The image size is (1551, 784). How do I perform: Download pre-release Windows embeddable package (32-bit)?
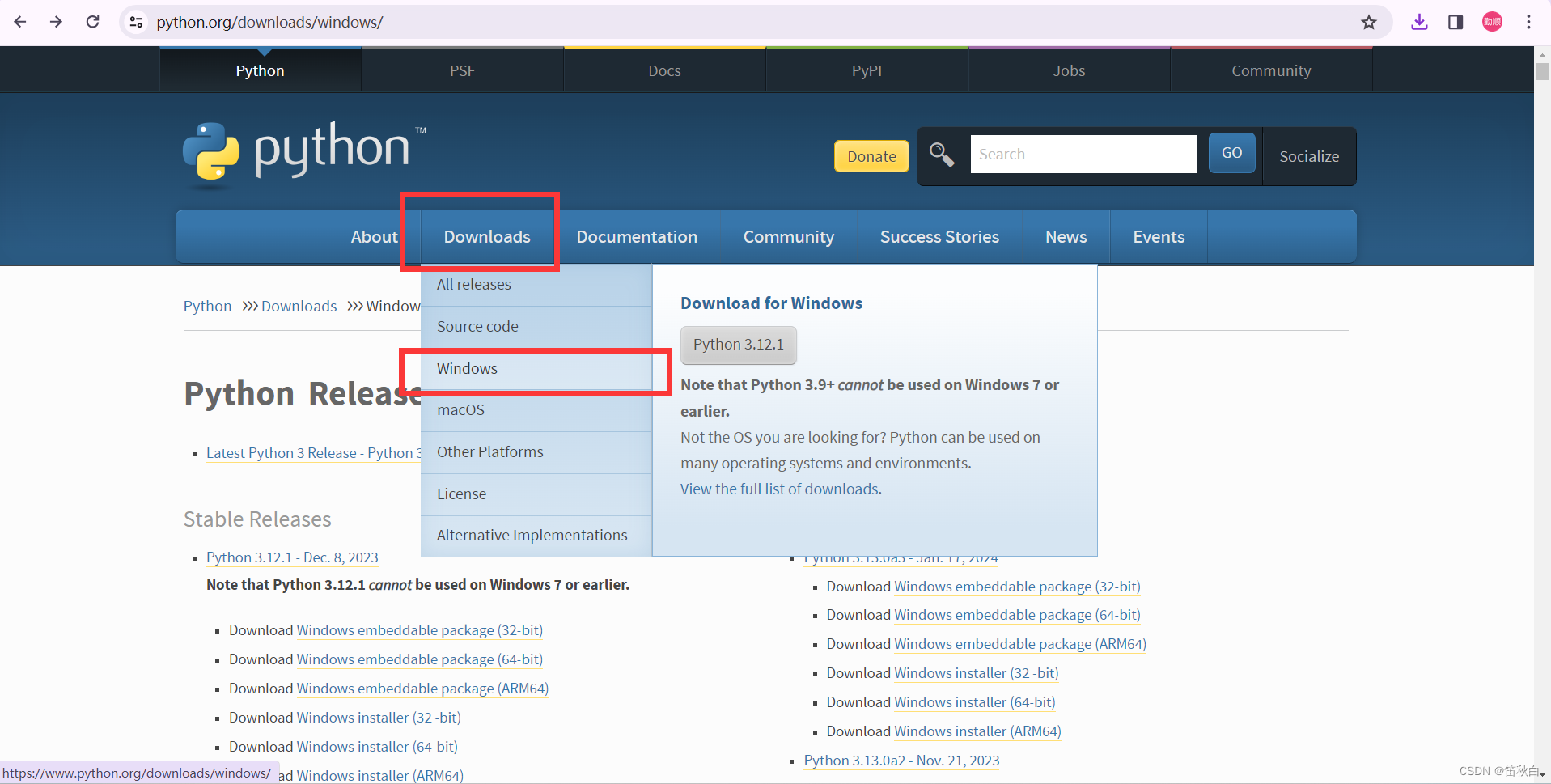[x=1018, y=587]
